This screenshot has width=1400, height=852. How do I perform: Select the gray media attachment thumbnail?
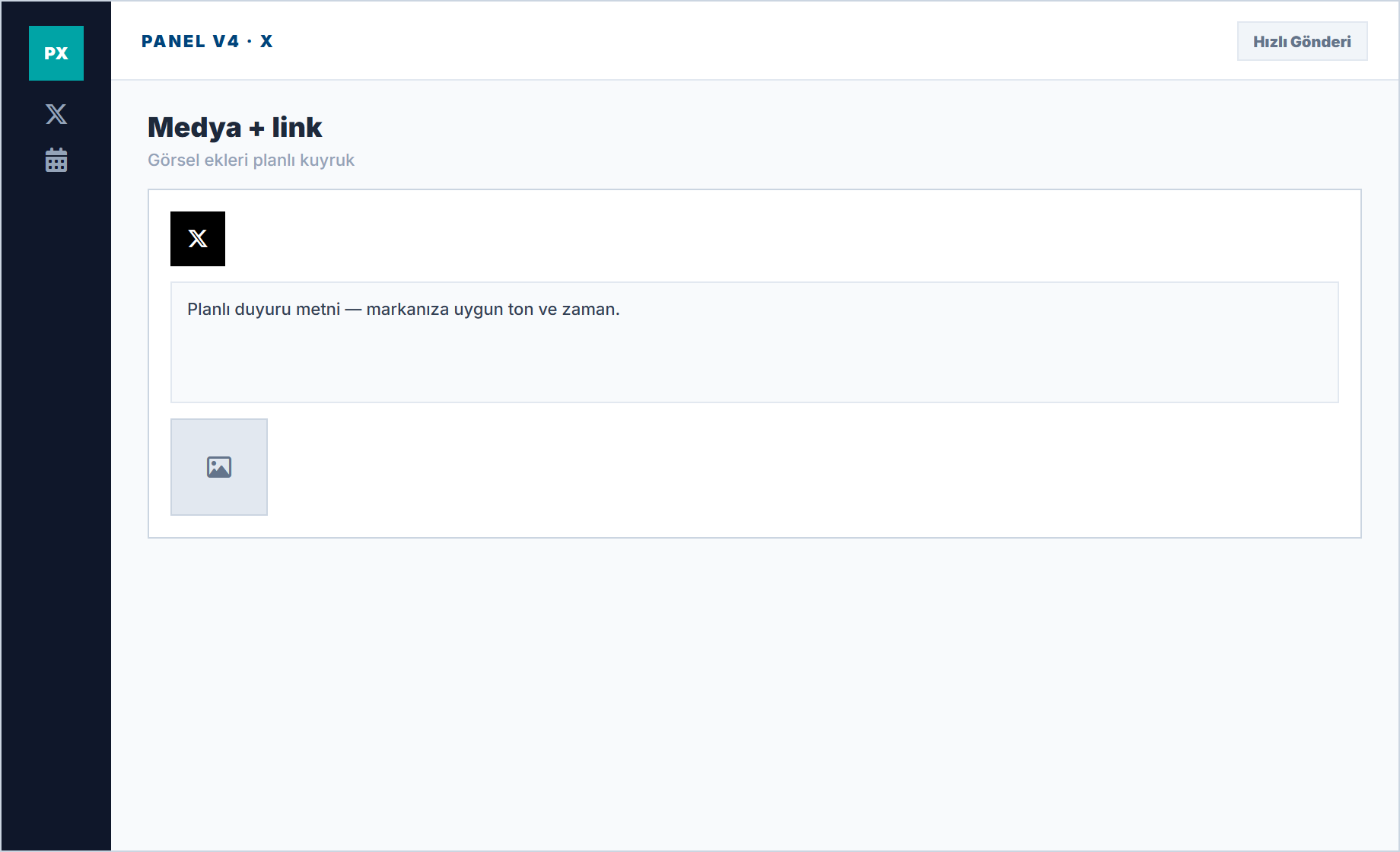pyautogui.click(x=219, y=467)
